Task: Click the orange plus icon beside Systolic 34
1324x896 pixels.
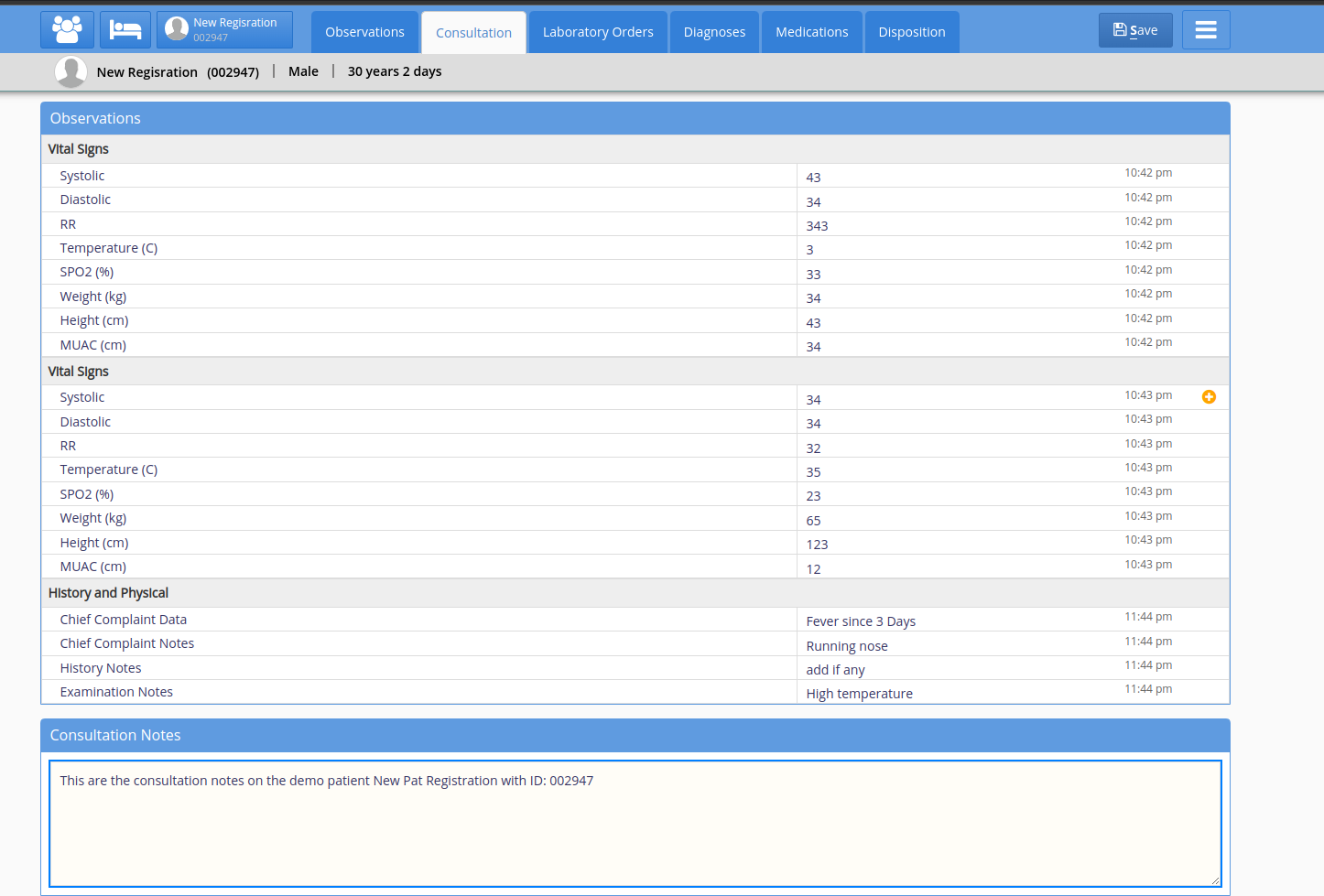Action: click(1209, 396)
